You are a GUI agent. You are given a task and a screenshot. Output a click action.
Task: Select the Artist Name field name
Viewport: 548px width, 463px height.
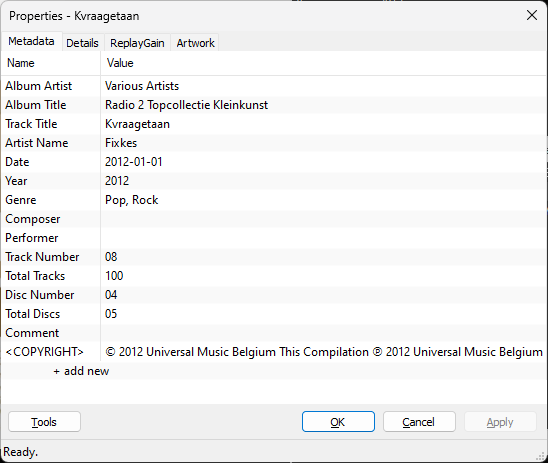(37, 143)
